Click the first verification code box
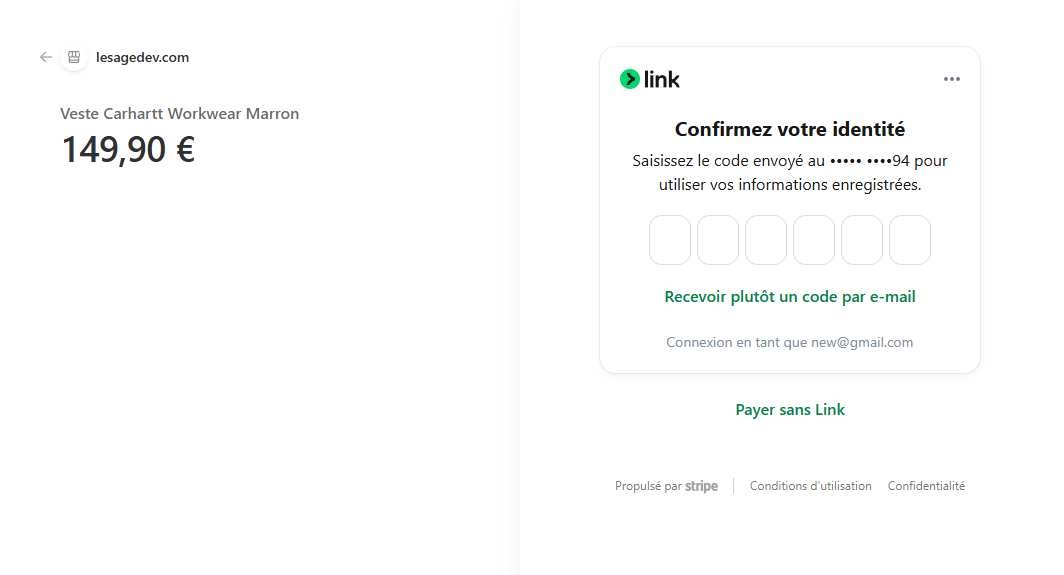The image size is (1064, 575). pyautogui.click(x=670, y=240)
